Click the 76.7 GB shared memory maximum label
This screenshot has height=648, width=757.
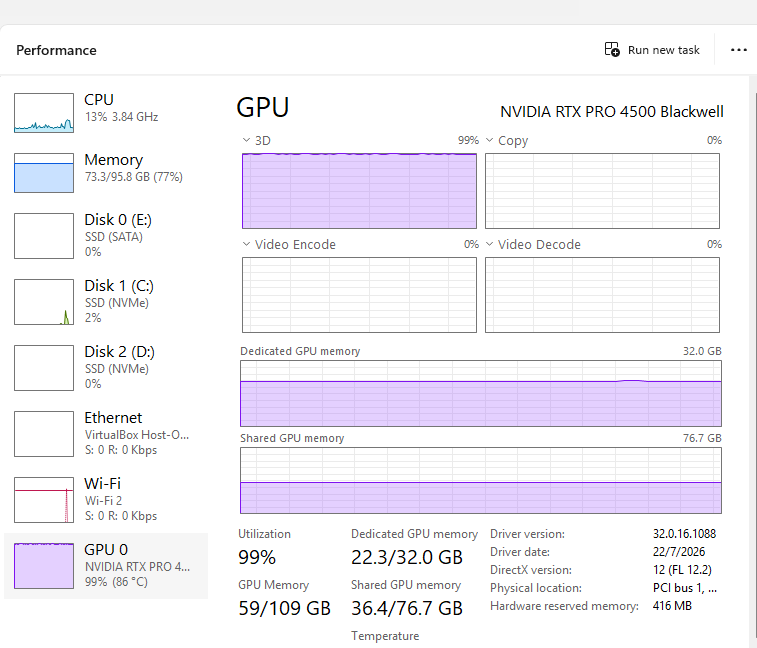point(702,438)
